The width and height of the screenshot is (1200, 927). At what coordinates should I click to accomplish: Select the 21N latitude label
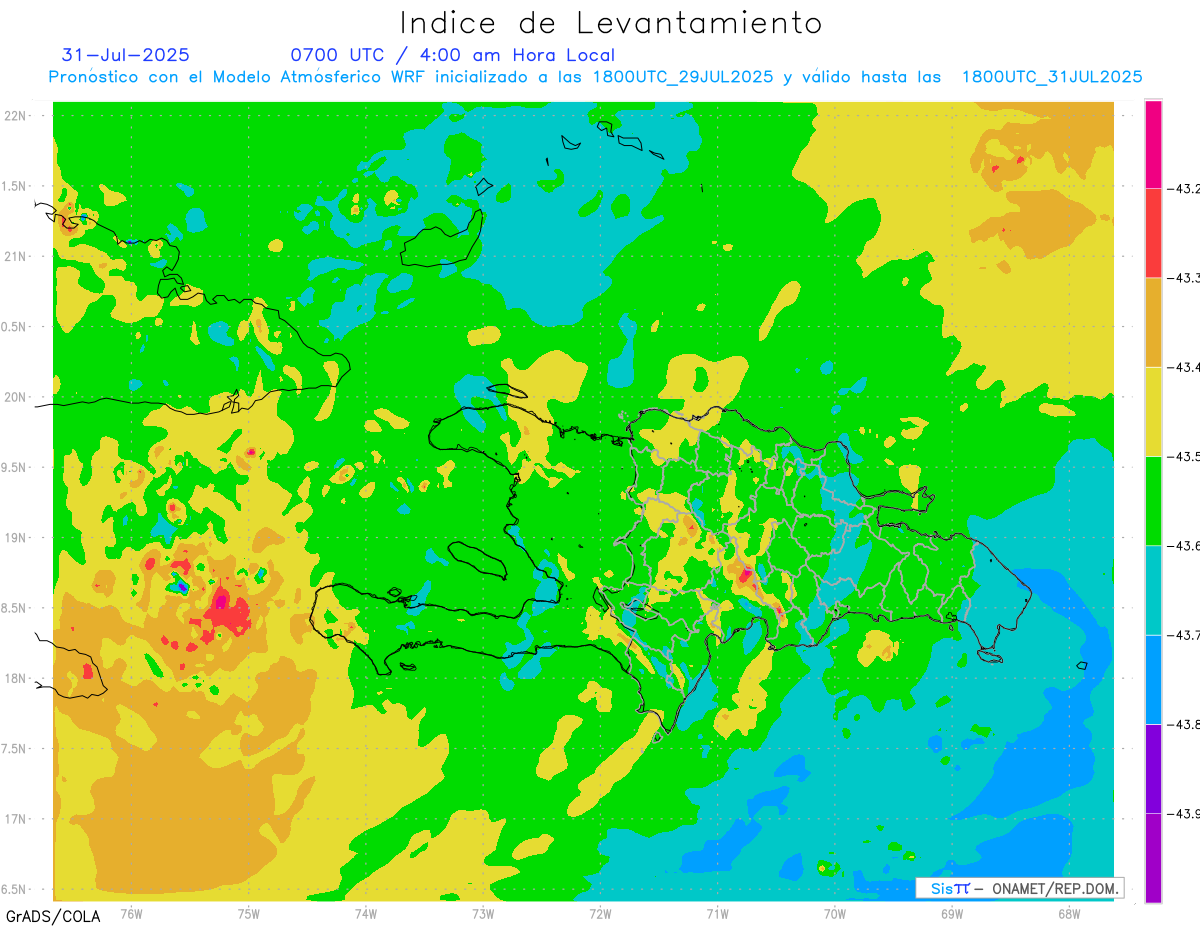point(16,256)
